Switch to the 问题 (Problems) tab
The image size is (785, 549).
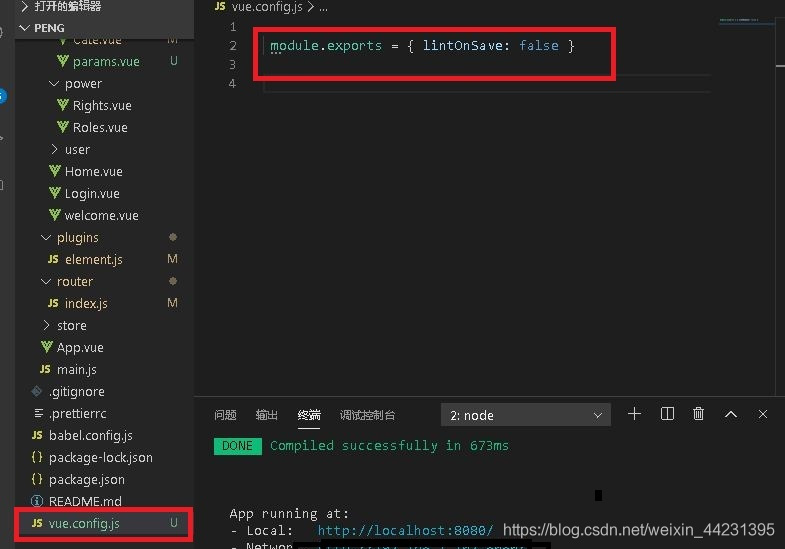point(226,415)
